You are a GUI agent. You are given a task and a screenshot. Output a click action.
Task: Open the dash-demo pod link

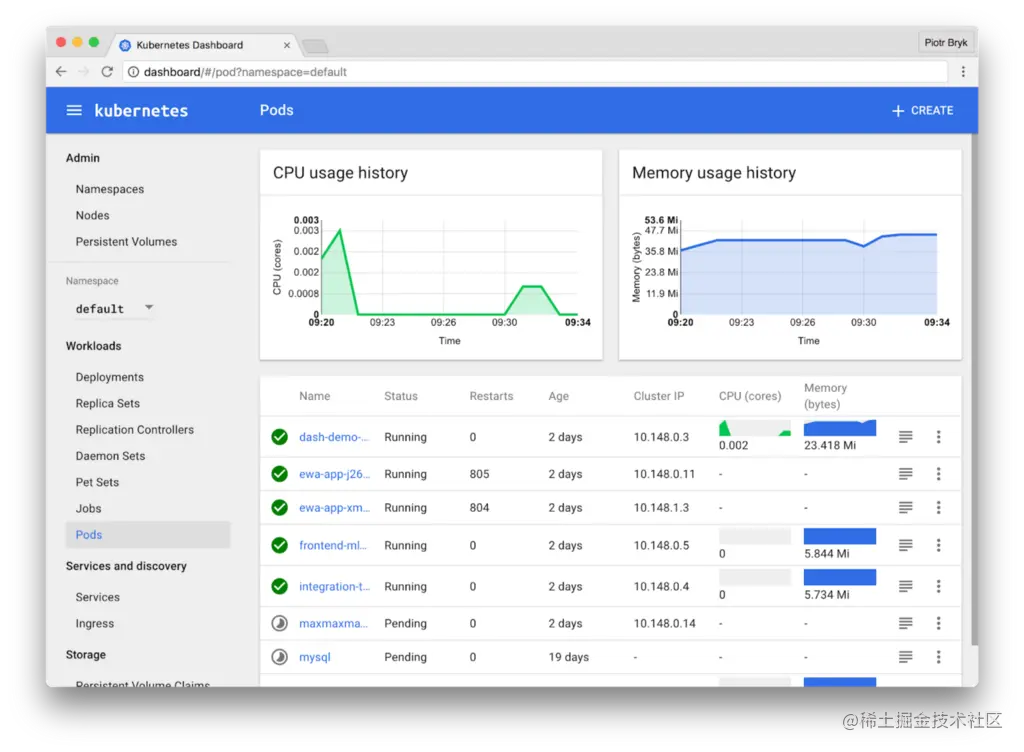click(x=334, y=437)
